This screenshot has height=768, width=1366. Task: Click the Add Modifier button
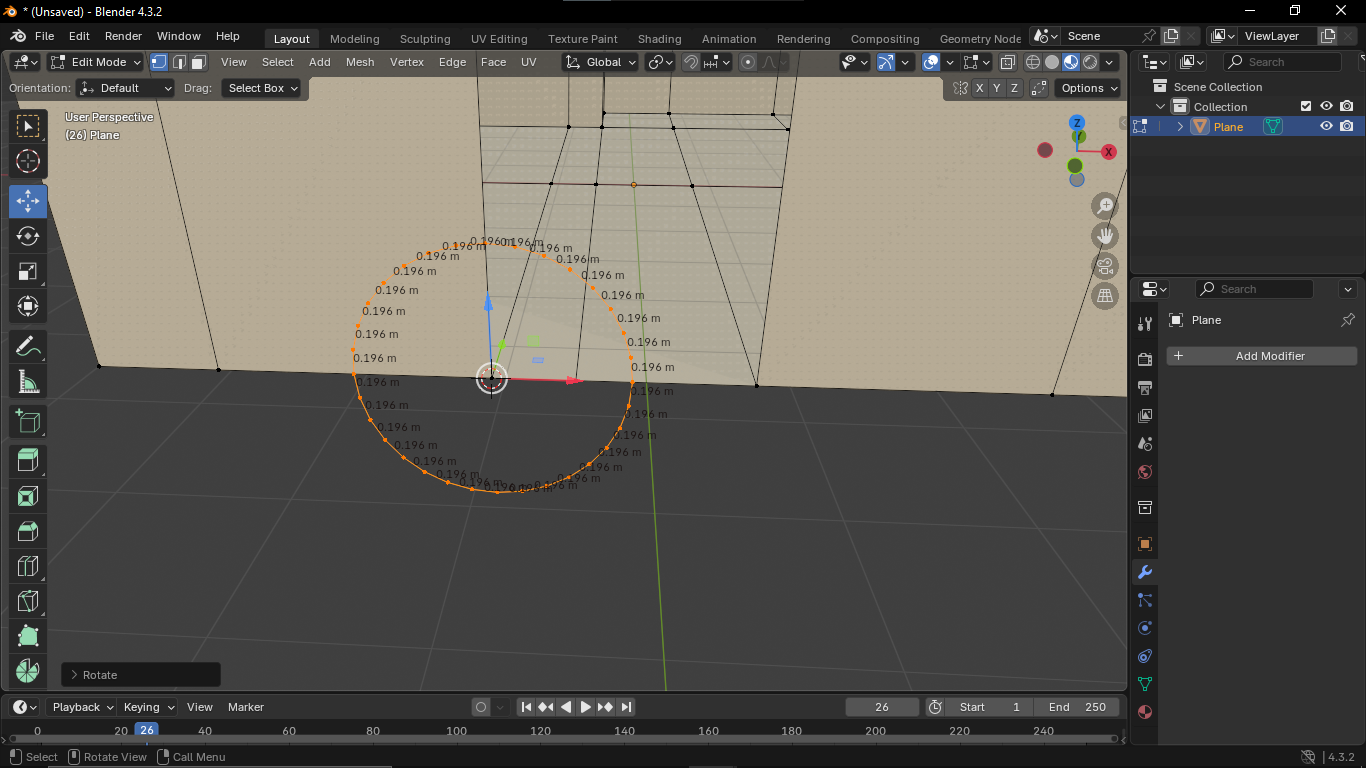[x=1262, y=356]
